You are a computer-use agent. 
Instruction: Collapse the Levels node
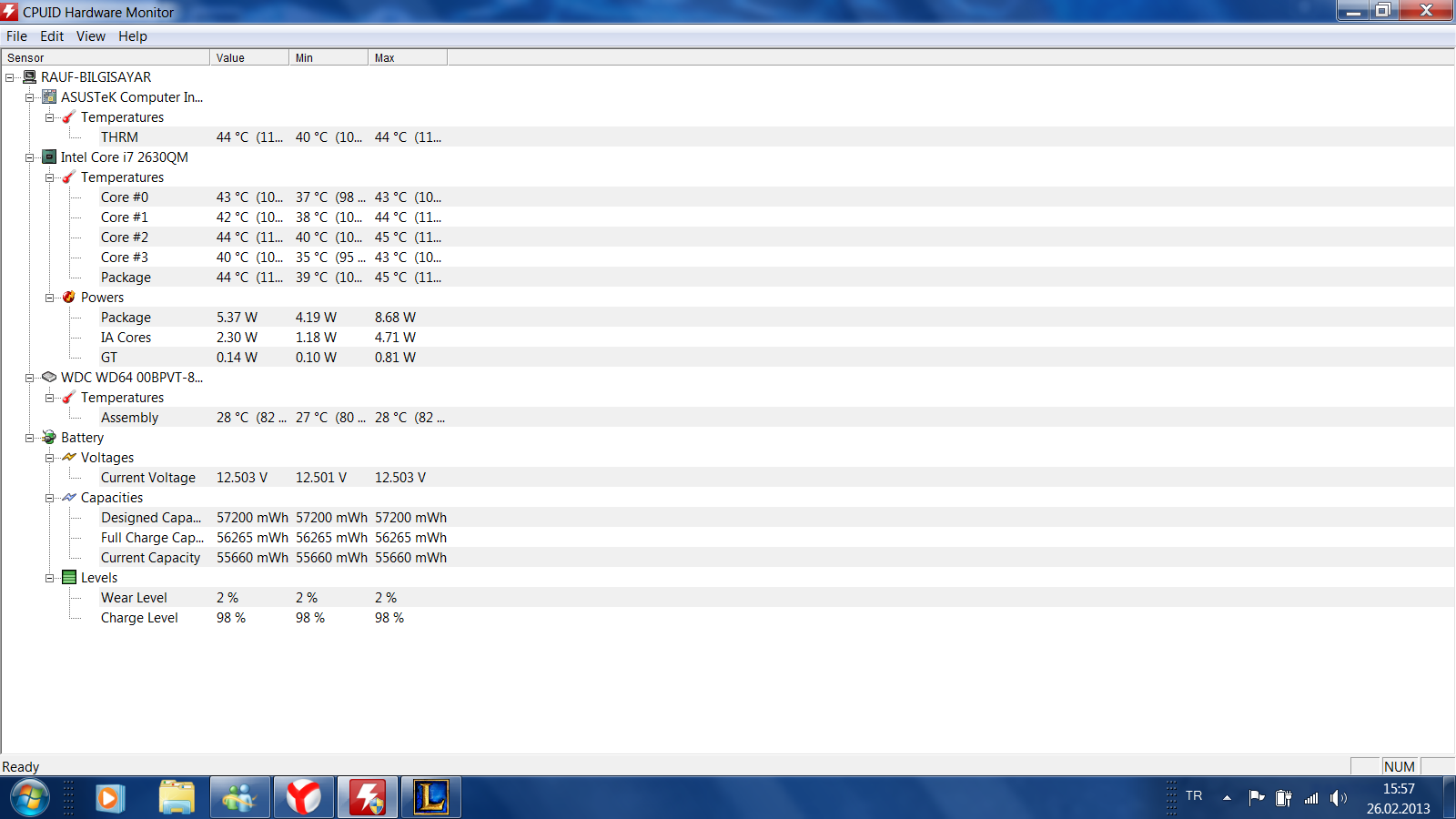[50, 578]
